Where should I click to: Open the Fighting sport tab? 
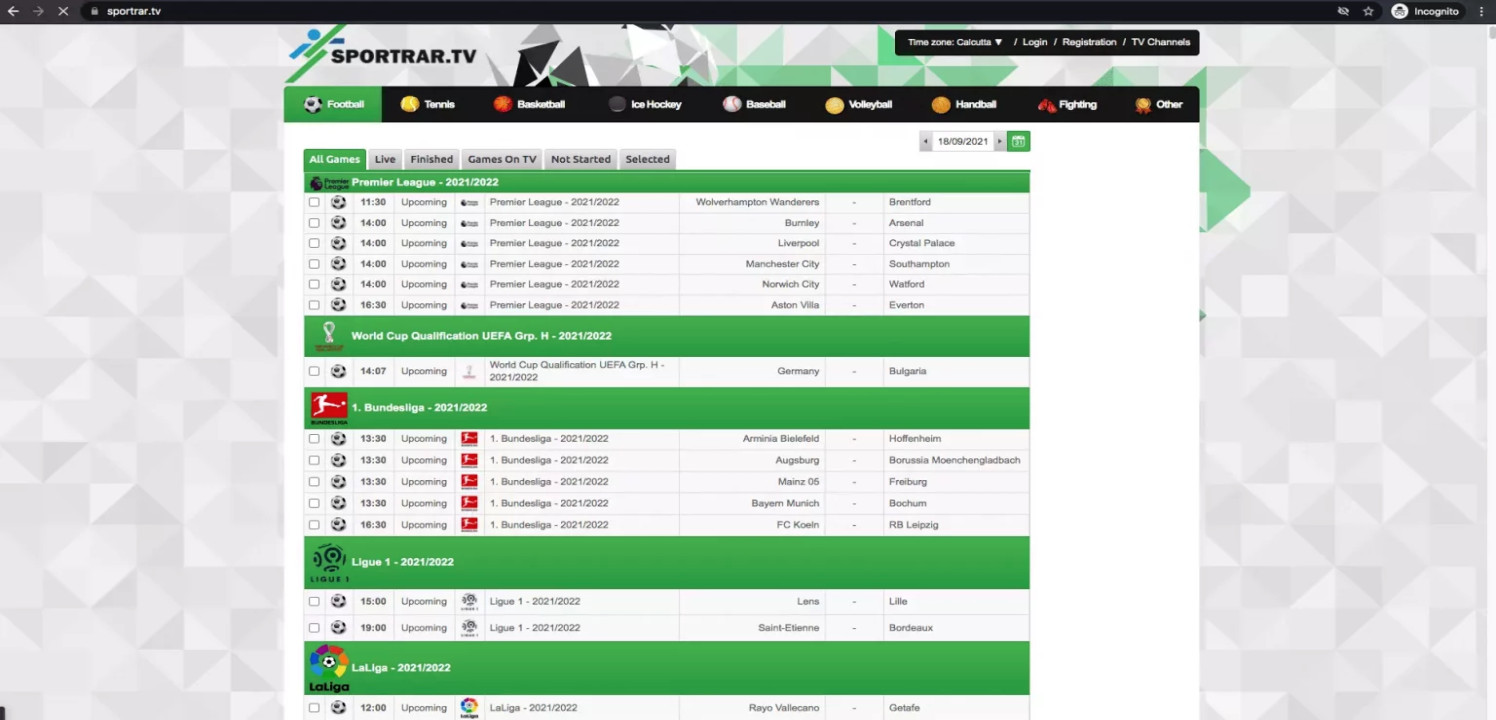pos(1067,104)
